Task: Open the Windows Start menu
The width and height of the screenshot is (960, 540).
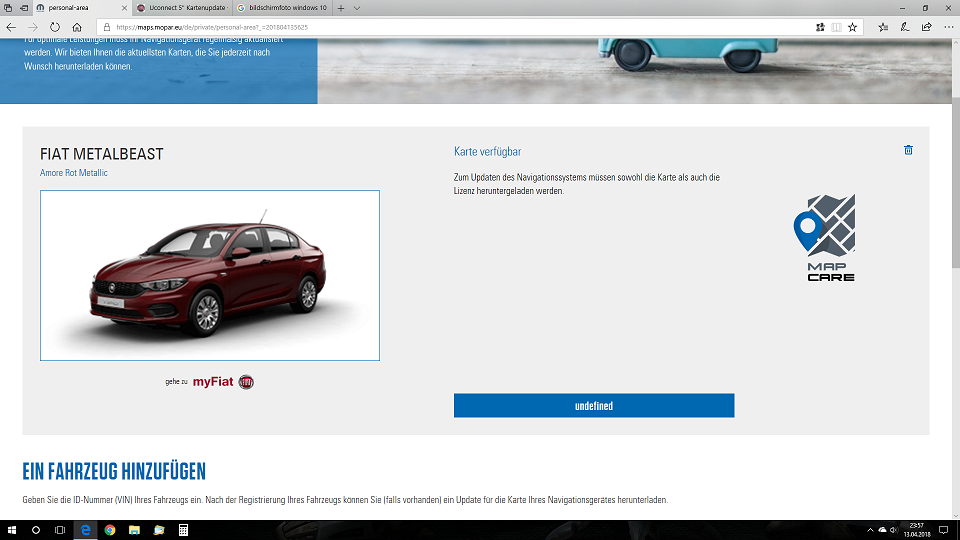Action: [12, 529]
